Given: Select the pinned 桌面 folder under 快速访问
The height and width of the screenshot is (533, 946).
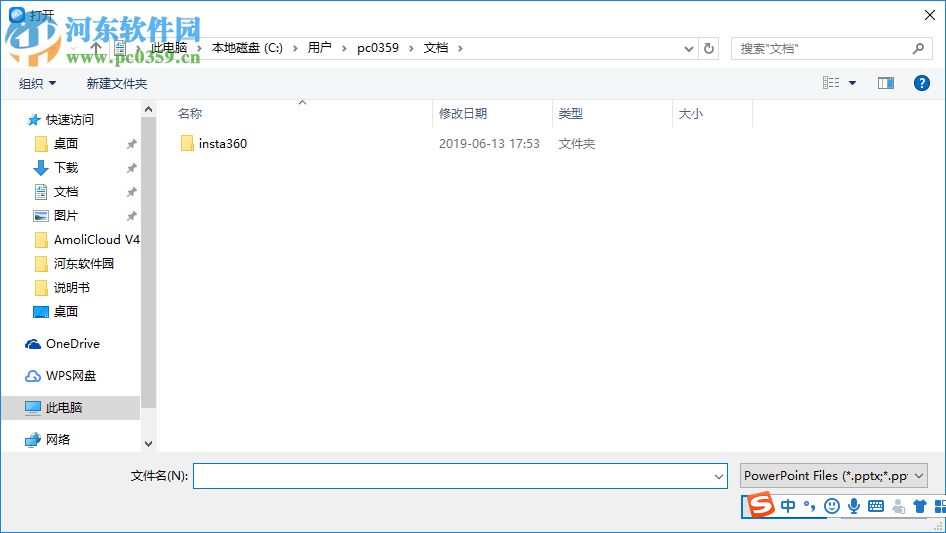Looking at the screenshot, I should click(x=66, y=144).
